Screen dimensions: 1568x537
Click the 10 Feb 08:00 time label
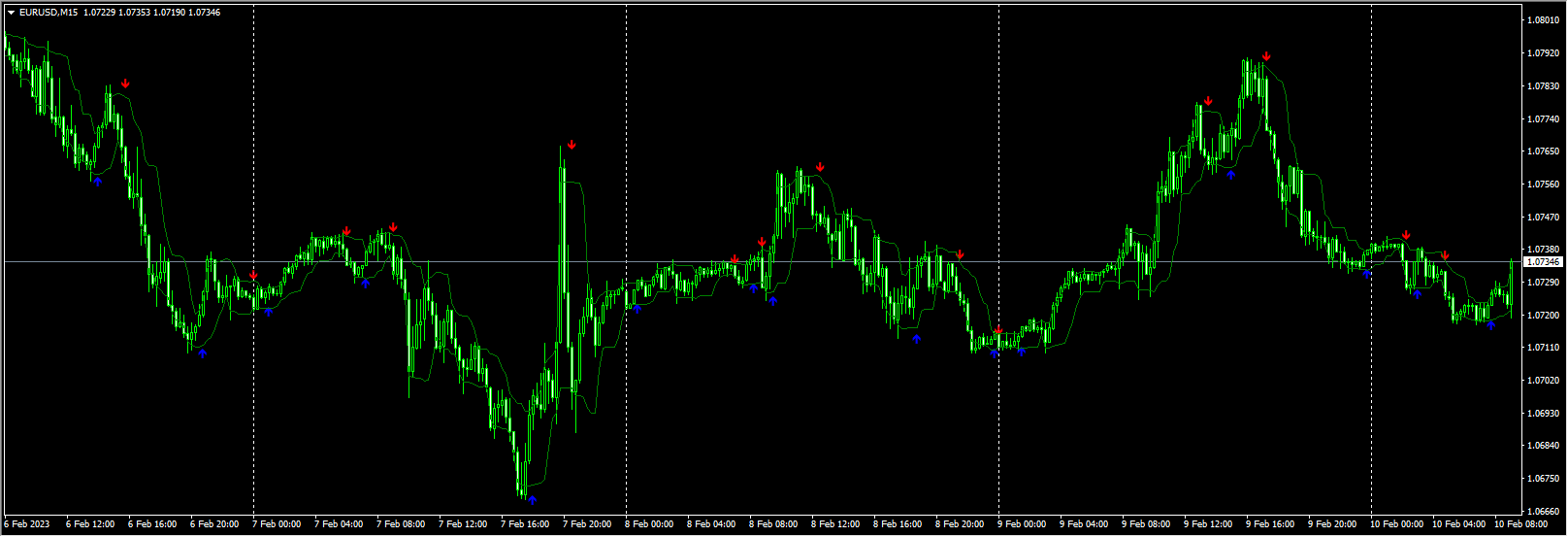[1520, 524]
